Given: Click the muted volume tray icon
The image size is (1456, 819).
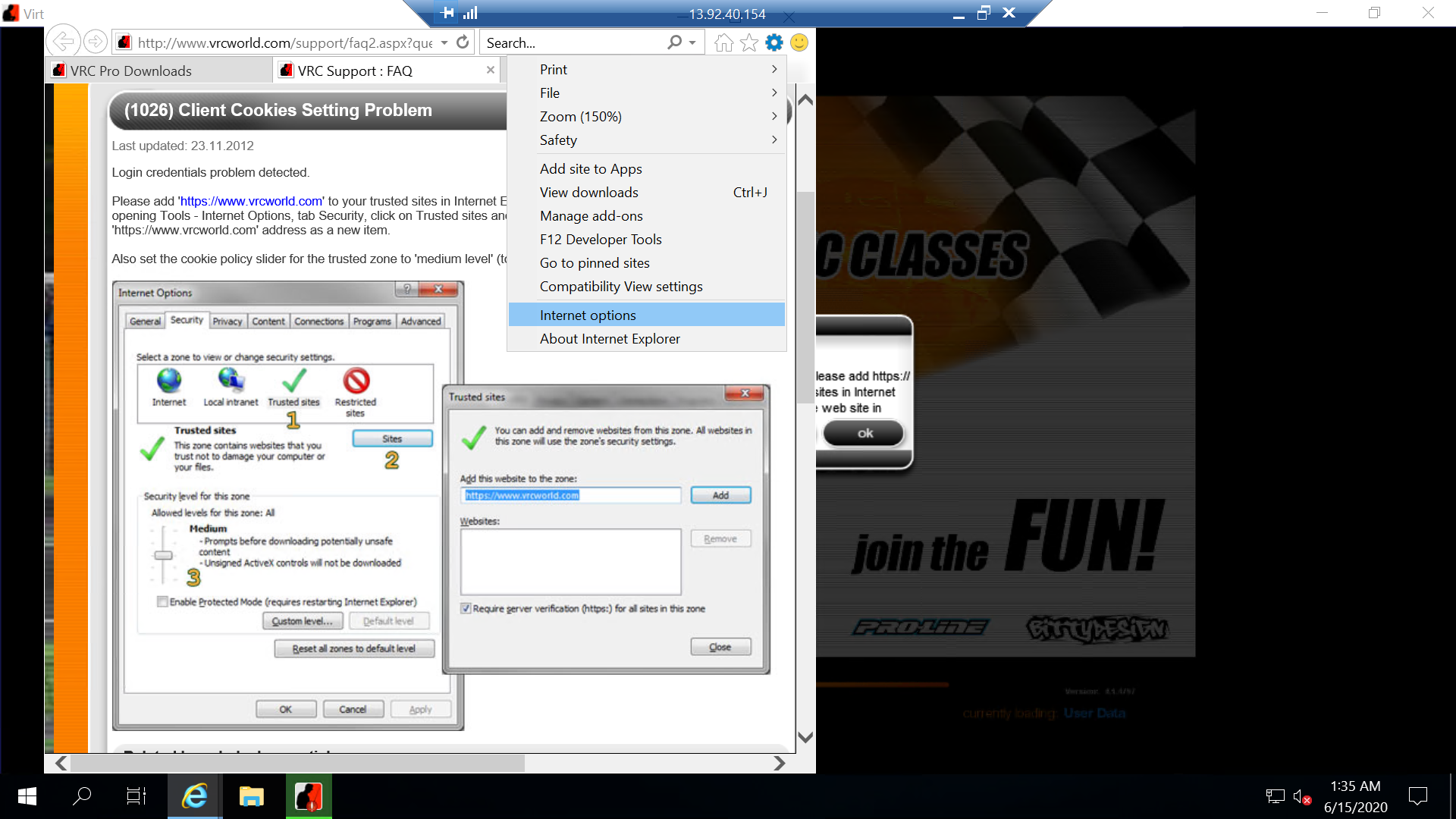Looking at the screenshot, I should 1301,796.
